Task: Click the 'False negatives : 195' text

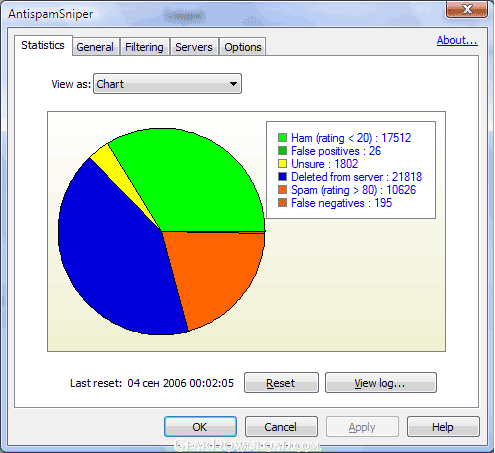Action: click(x=341, y=203)
